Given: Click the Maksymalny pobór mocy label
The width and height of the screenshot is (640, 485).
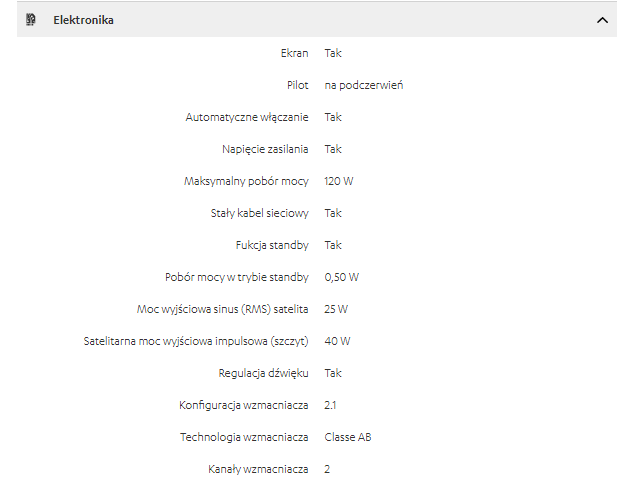Looking at the screenshot, I should coord(246,181).
